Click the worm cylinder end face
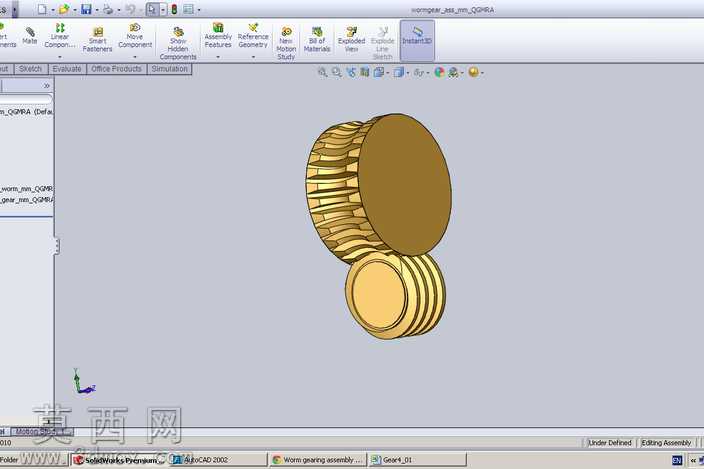The height and width of the screenshot is (469, 704). click(x=378, y=295)
